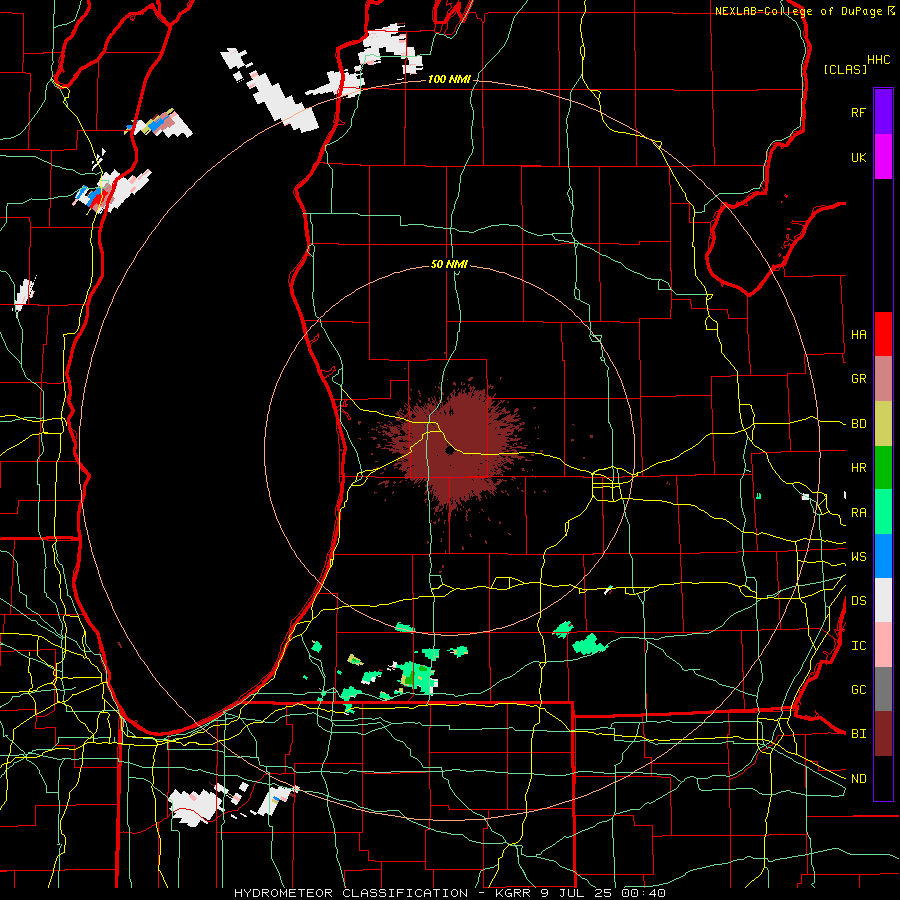Click the DS legend label

[858, 601]
